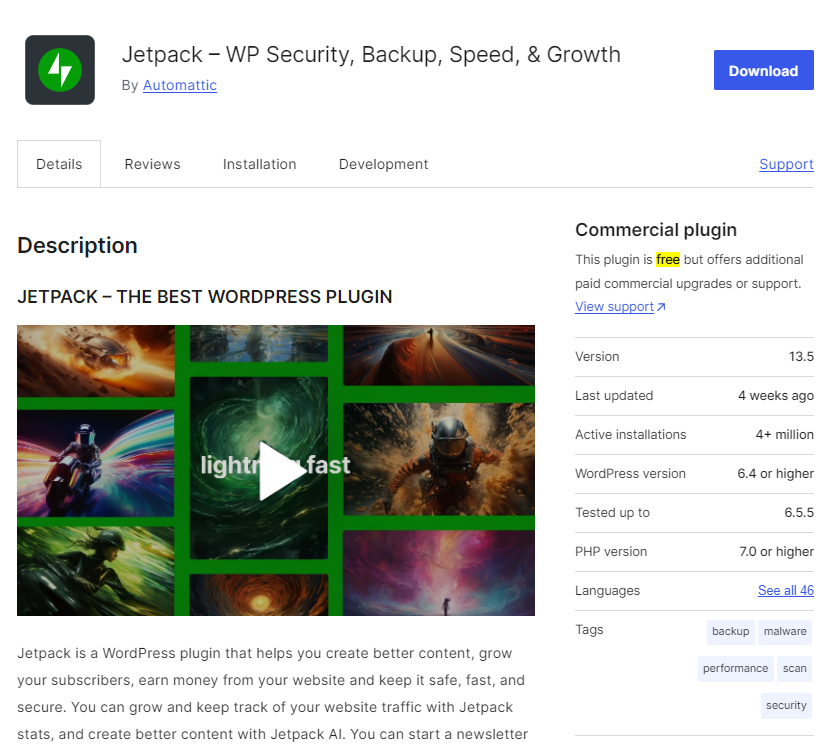Open the Automattic author link

[179, 85]
